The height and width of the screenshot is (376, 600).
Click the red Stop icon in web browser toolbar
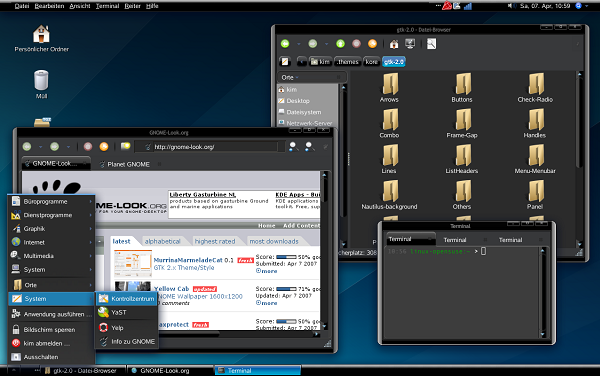point(88,146)
